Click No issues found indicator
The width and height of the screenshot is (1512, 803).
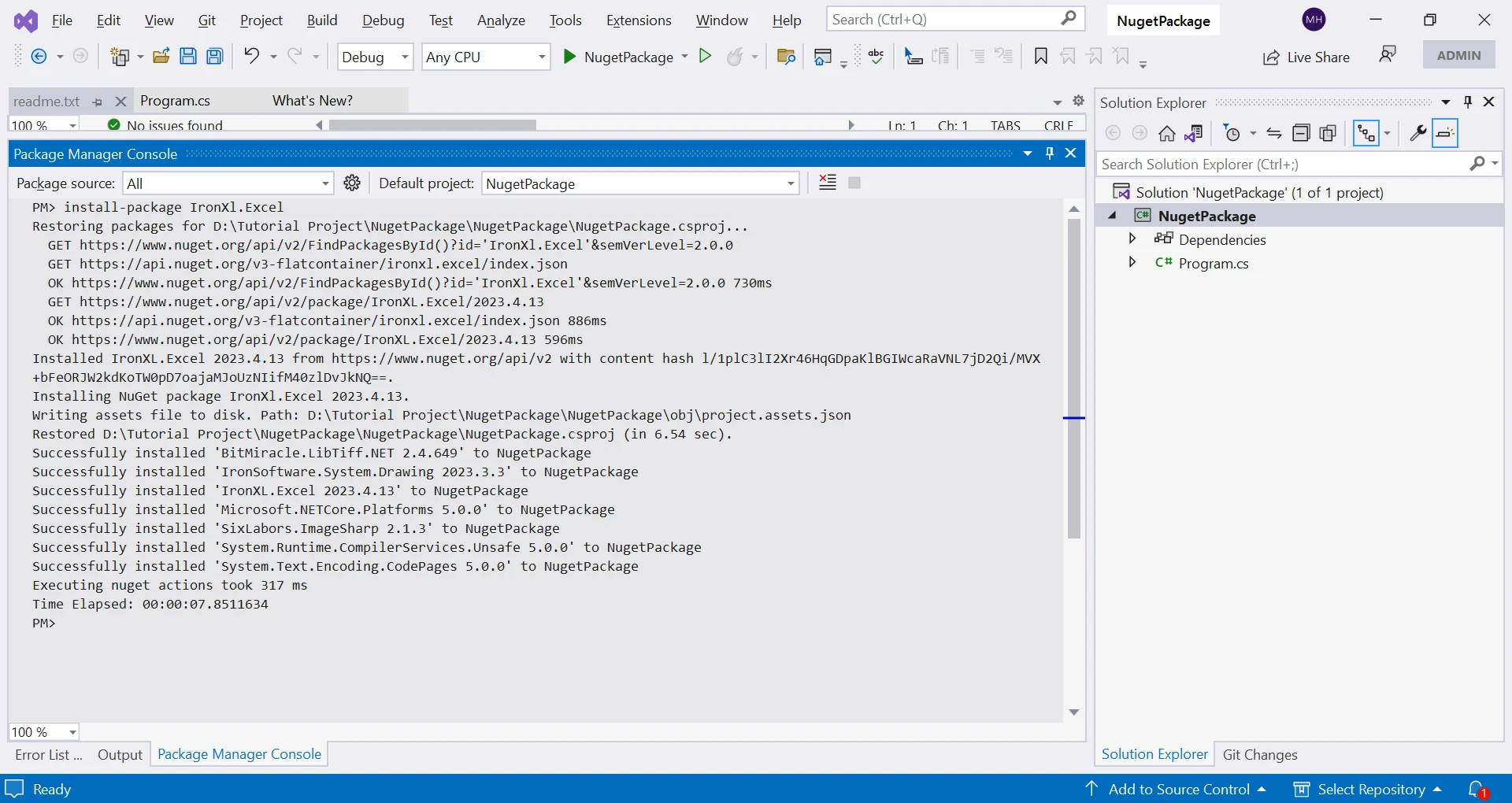click(x=165, y=124)
